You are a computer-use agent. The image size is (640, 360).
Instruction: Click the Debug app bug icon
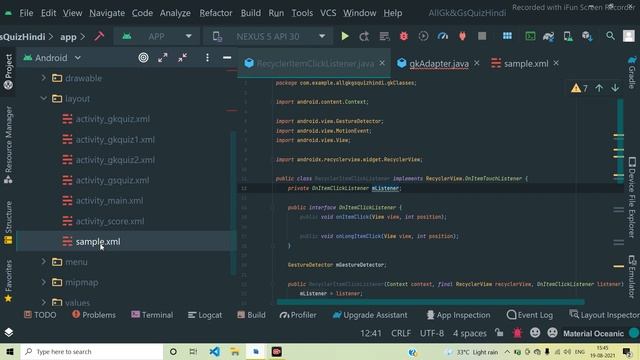click(x=404, y=36)
